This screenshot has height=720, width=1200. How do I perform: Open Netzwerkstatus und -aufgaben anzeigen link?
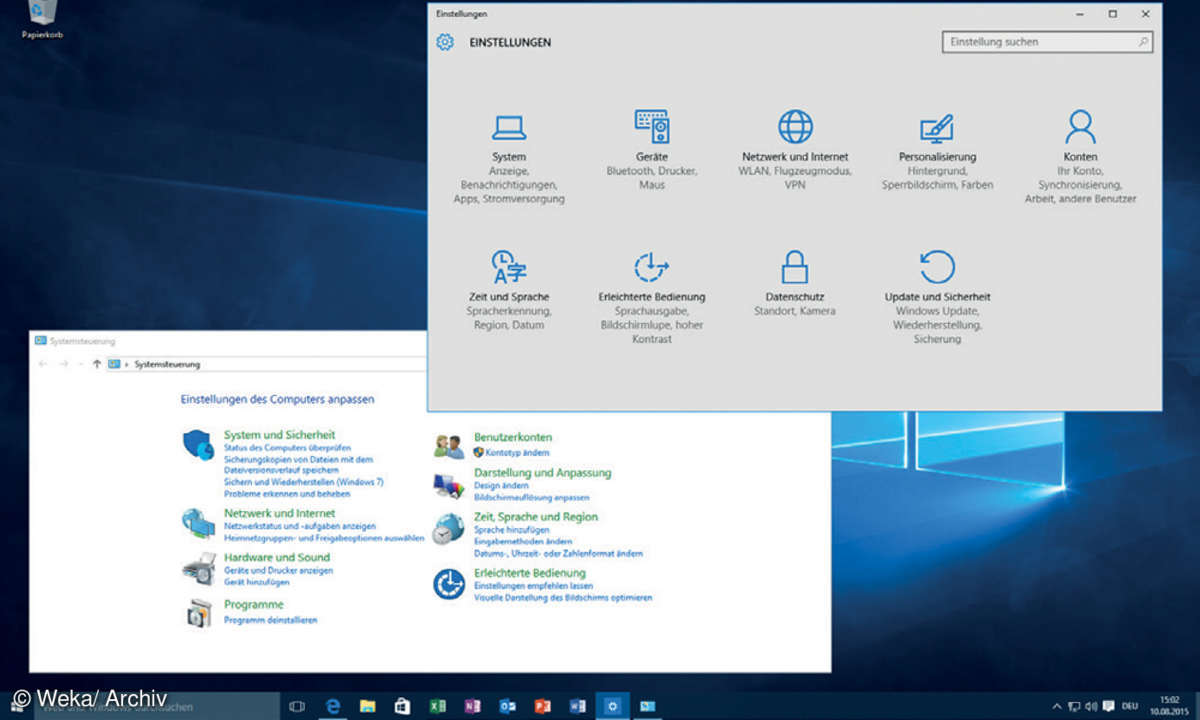click(x=300, y=526)
